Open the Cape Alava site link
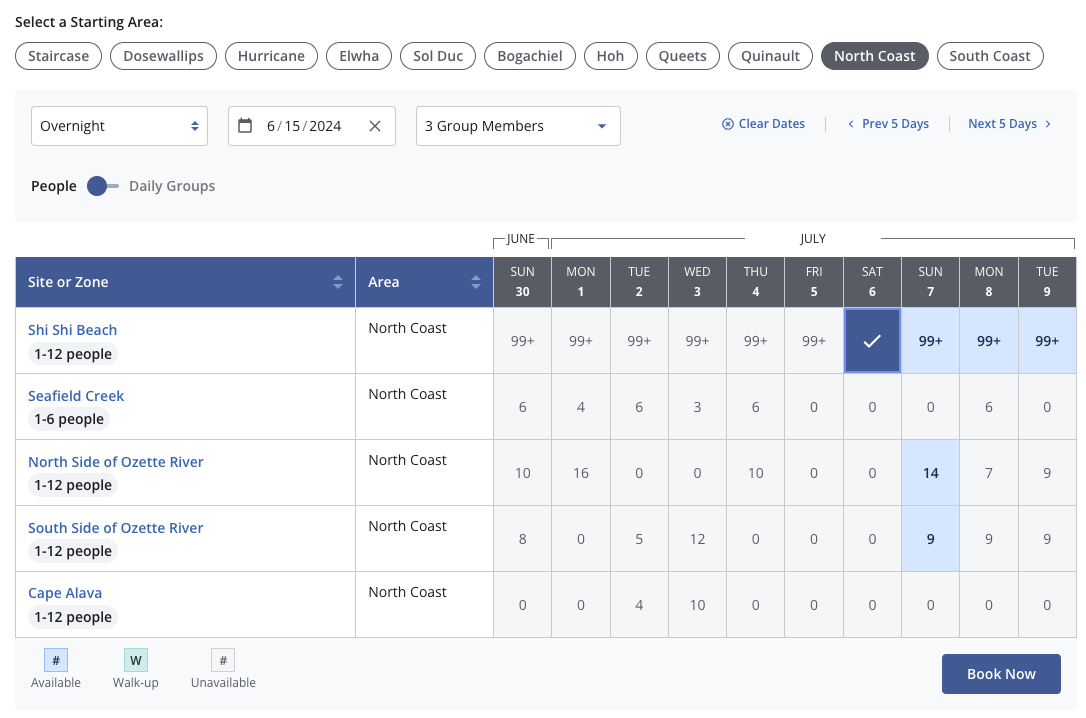Image resolution: width=1086 pixels, height=718 pixels. [x=65, y=593]
